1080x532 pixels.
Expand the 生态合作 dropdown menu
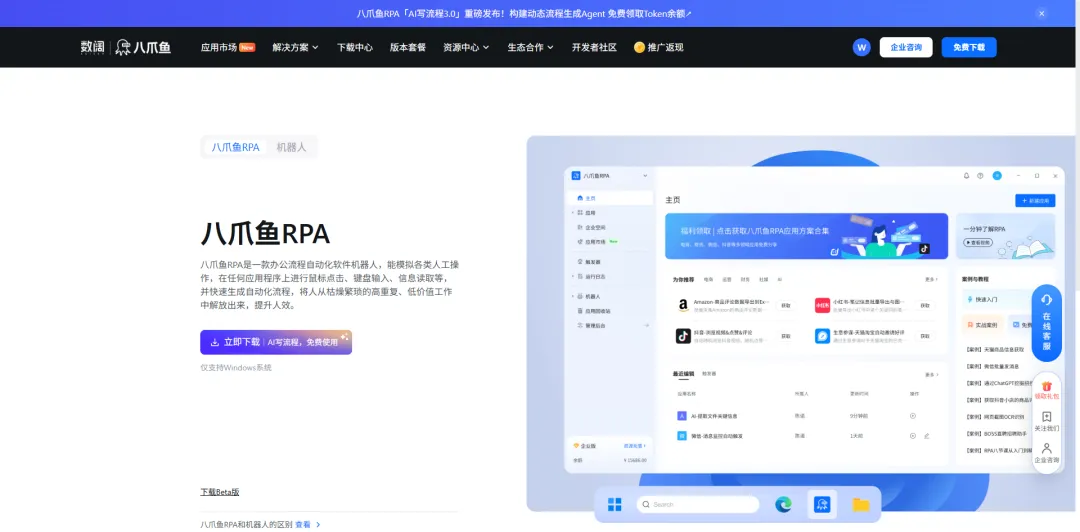530,48
